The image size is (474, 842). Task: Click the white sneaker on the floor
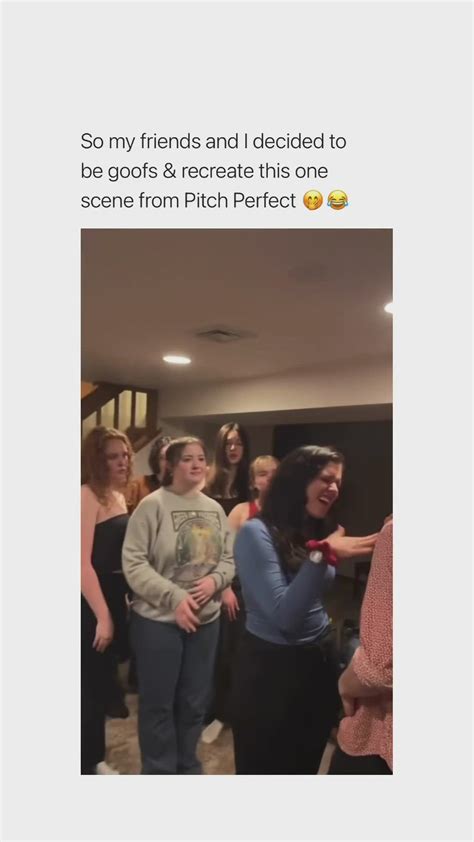pyautogui.click(x=212, y=731)
